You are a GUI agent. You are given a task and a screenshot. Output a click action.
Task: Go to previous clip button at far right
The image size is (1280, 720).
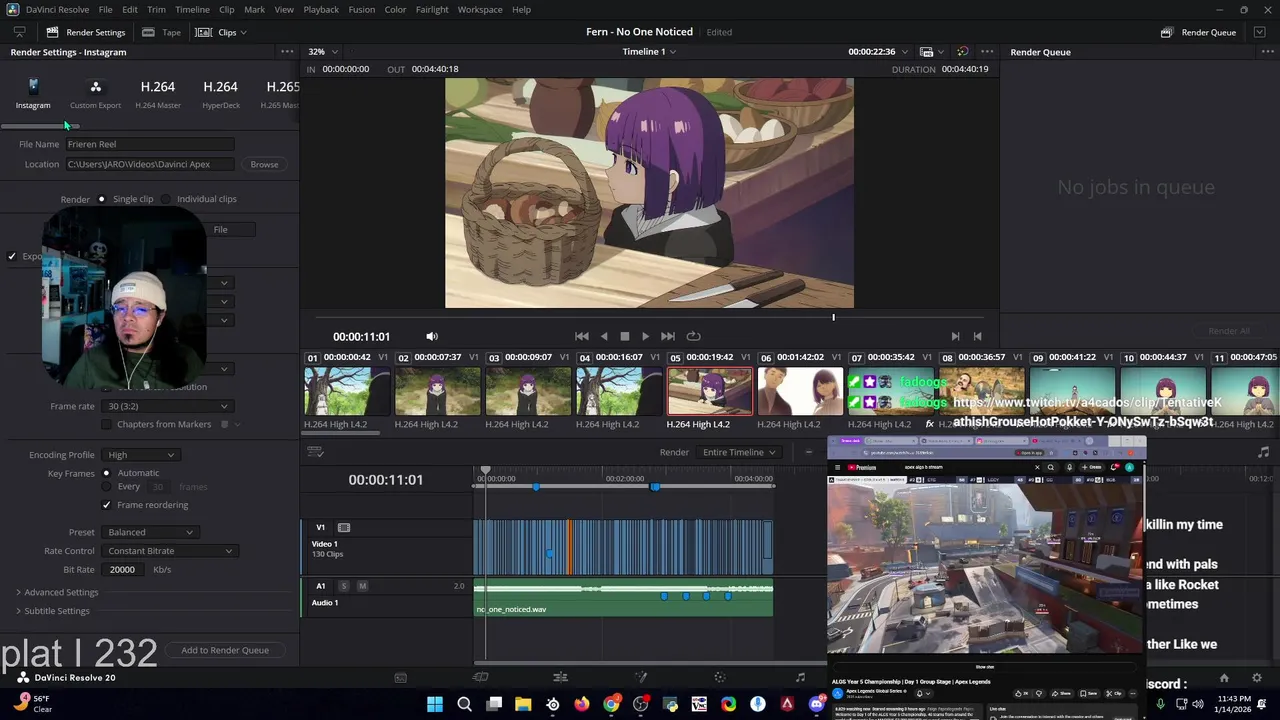(977, 336)
